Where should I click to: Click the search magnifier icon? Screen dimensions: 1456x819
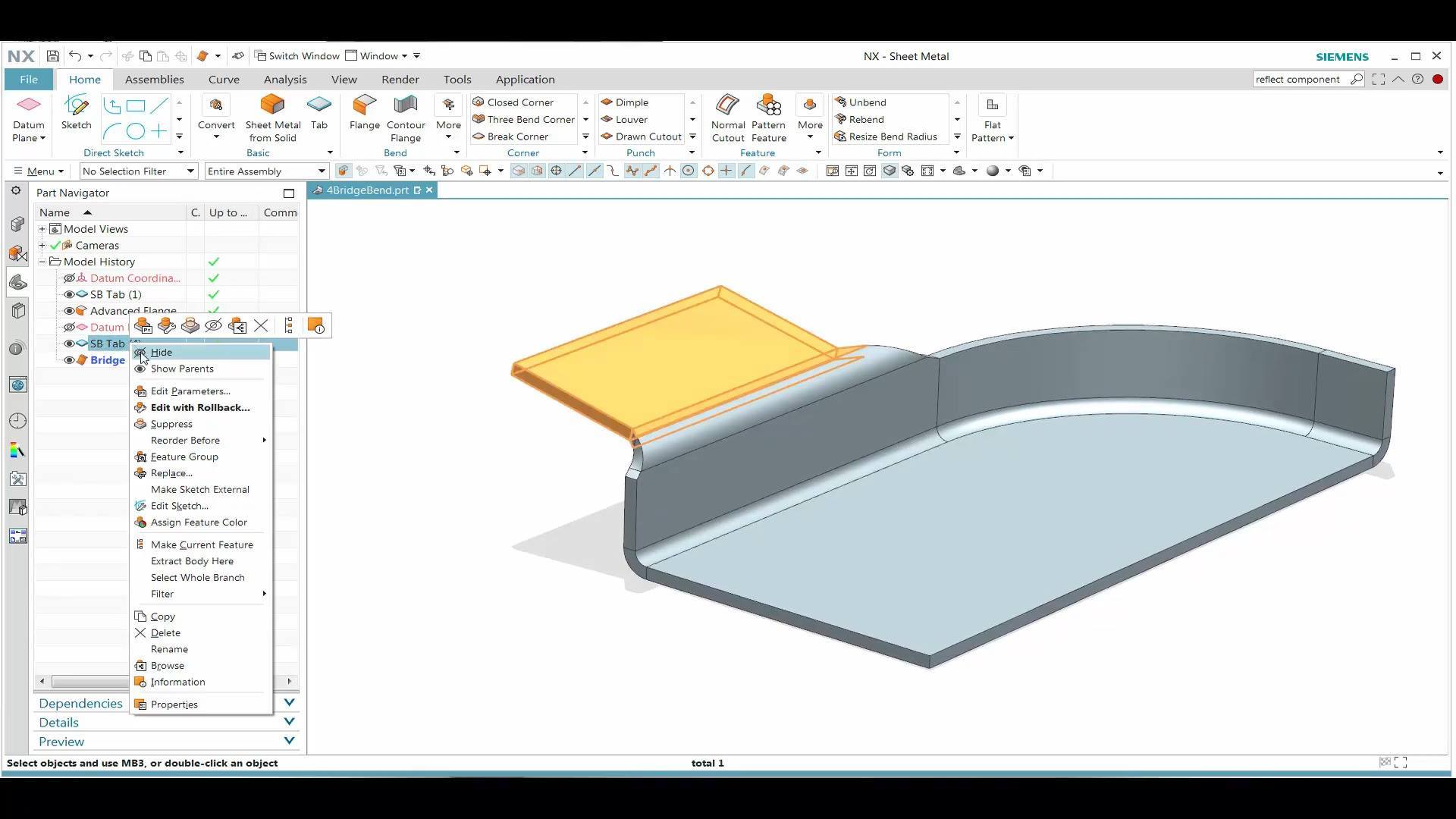click(x=1357, y=79)
